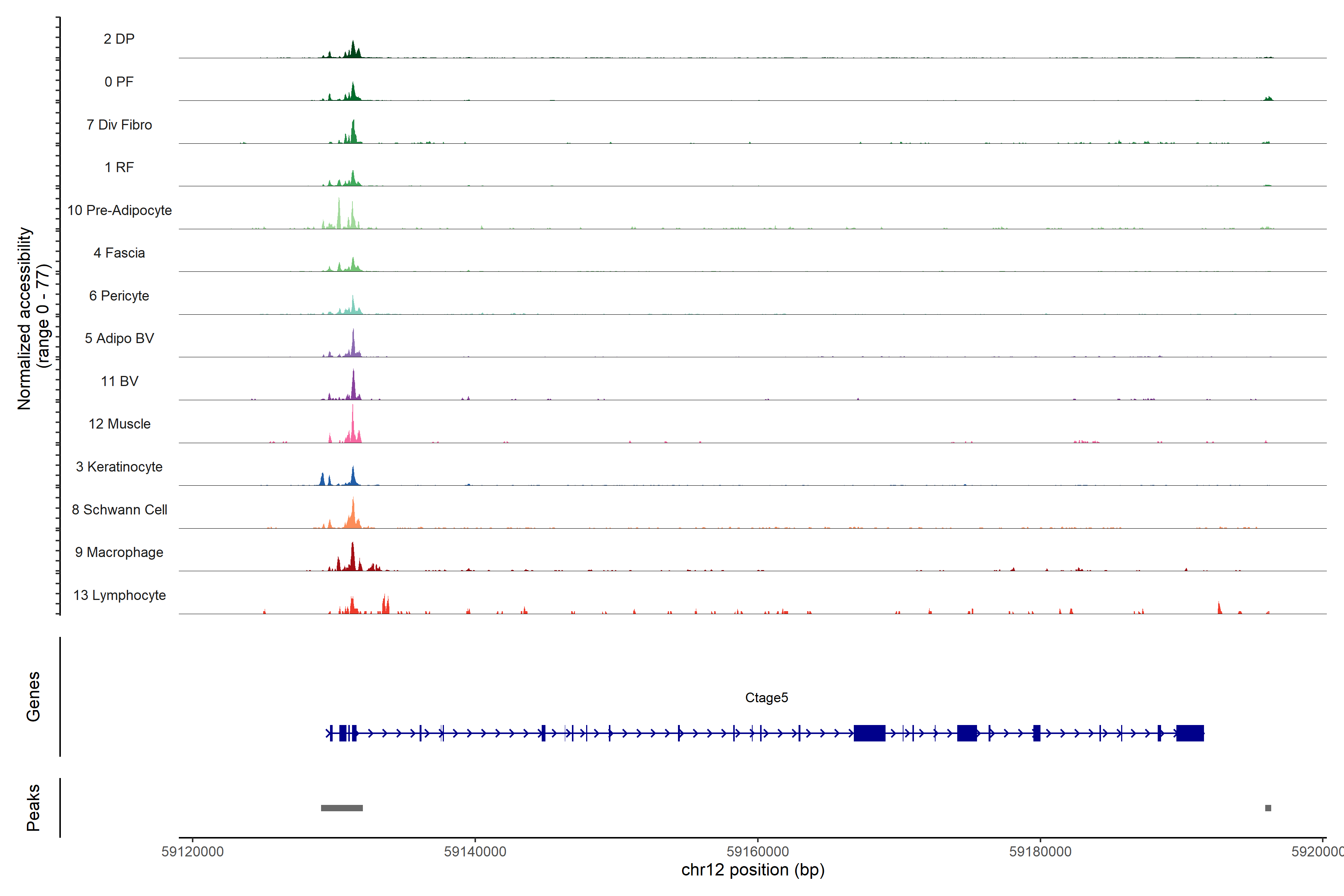Click the 13 Lymphocyte track label
The width and height of the screenshot is (1344, 896).
click(x=119, y=595)
